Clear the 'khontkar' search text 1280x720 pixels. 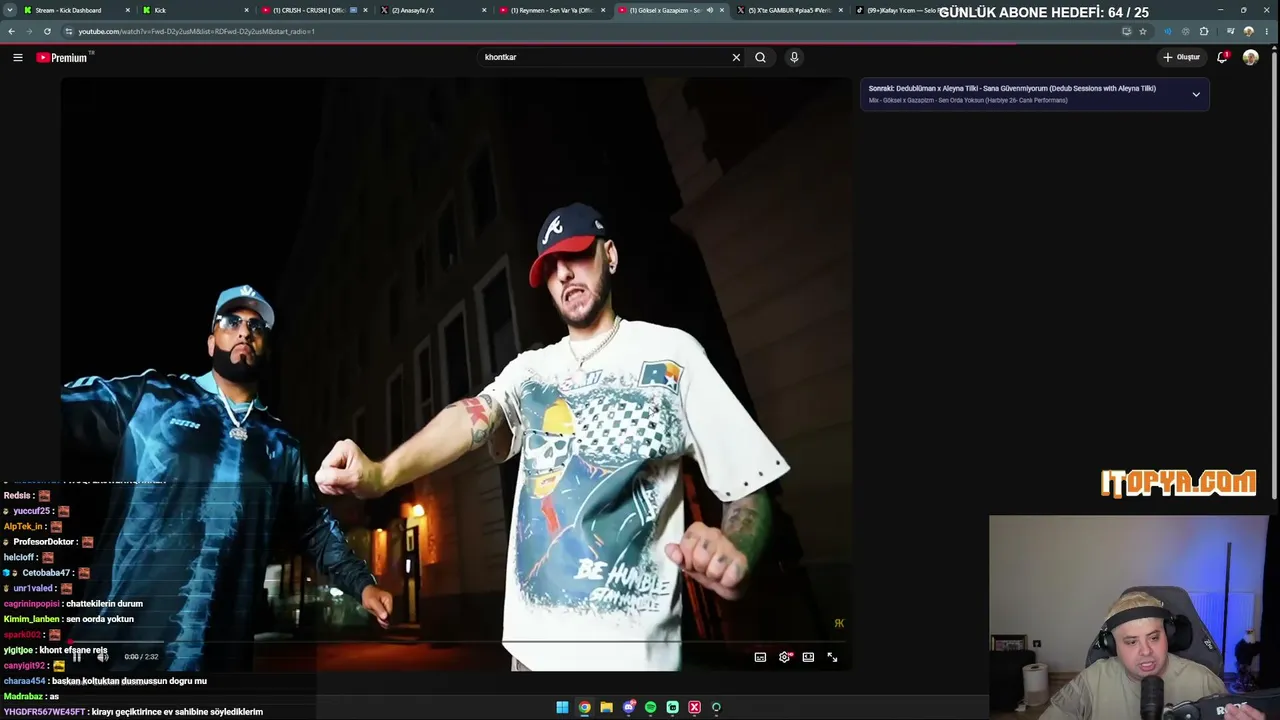(736, 57)
